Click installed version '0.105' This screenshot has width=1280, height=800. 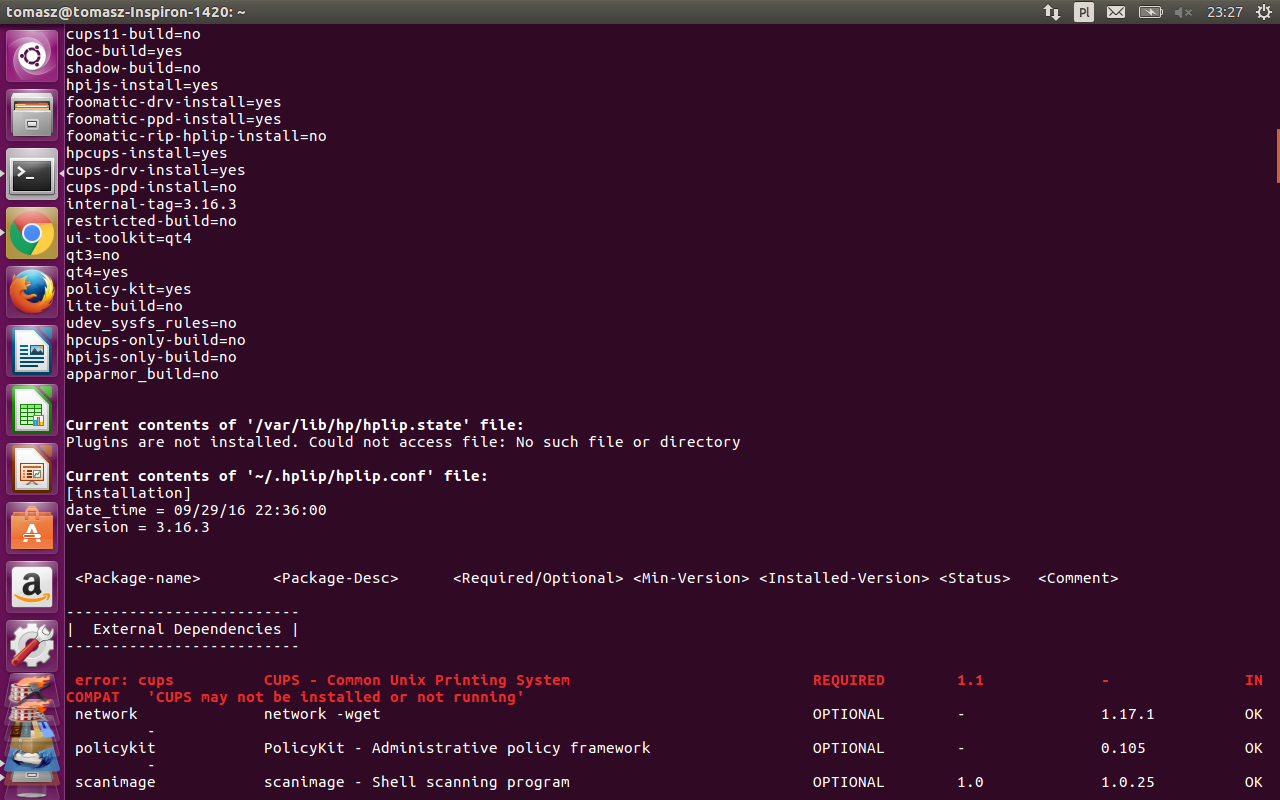pyautogui.click(x=1123, y=748)
